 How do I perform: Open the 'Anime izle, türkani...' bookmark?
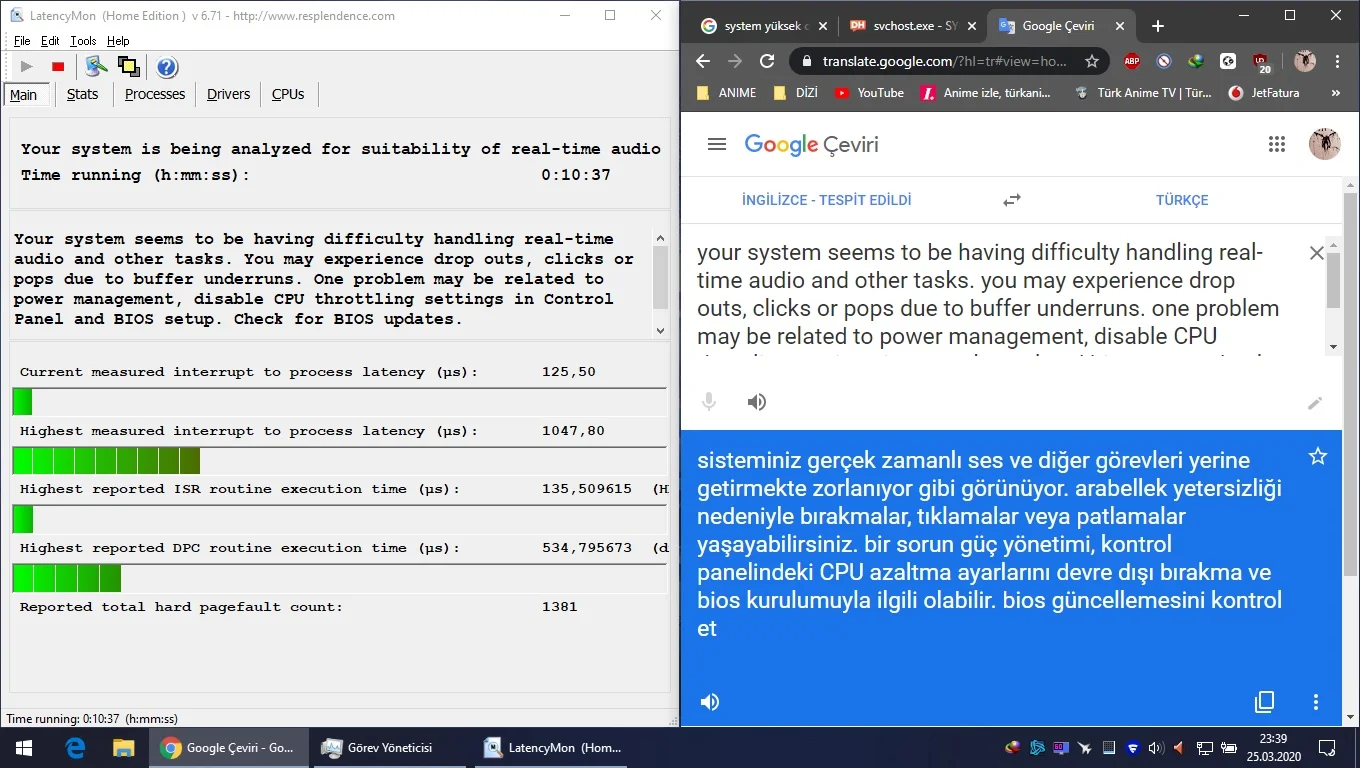(986, 93)
